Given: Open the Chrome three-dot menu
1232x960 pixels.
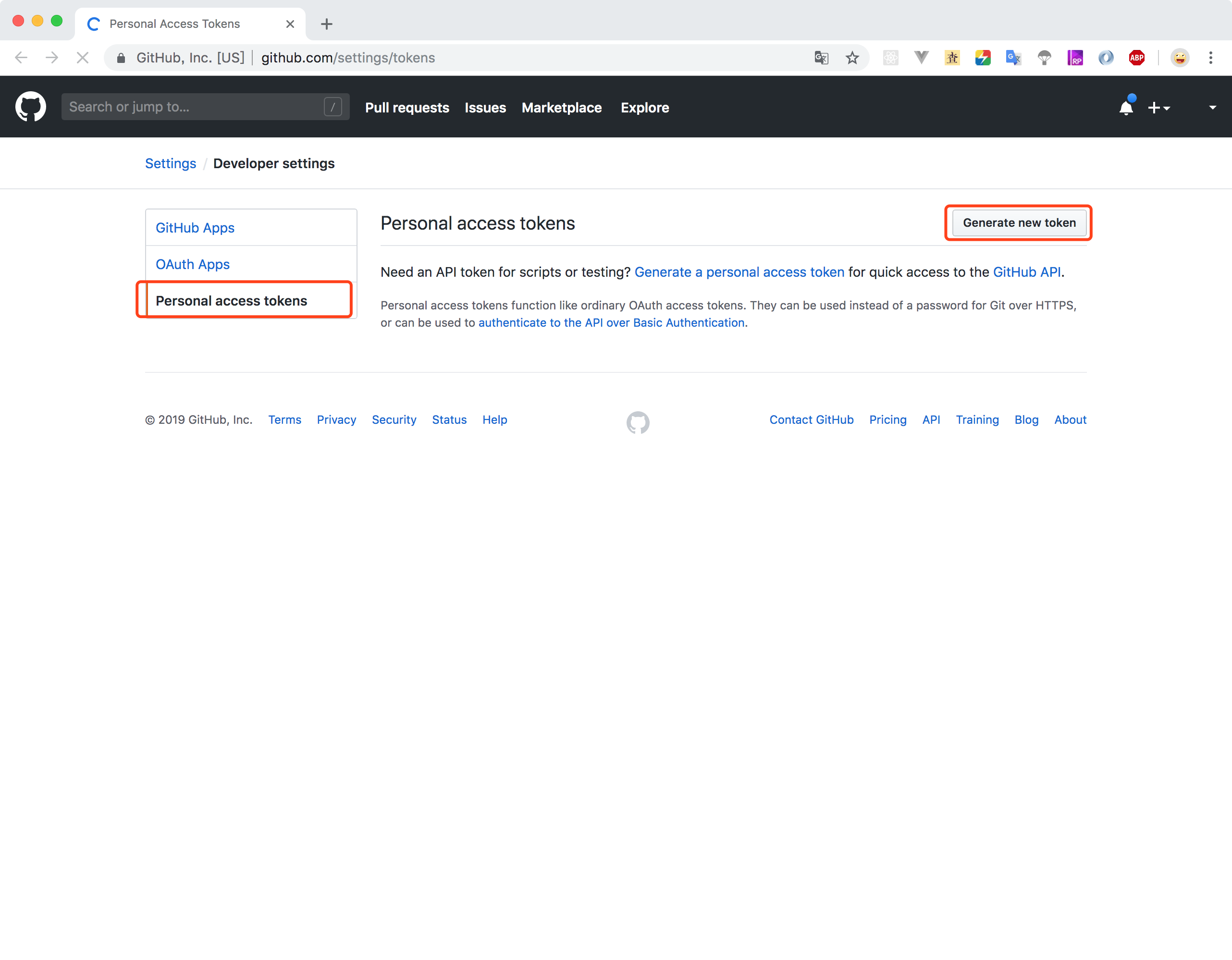Looking at the screenshot, I should [x=1210, y=58].
